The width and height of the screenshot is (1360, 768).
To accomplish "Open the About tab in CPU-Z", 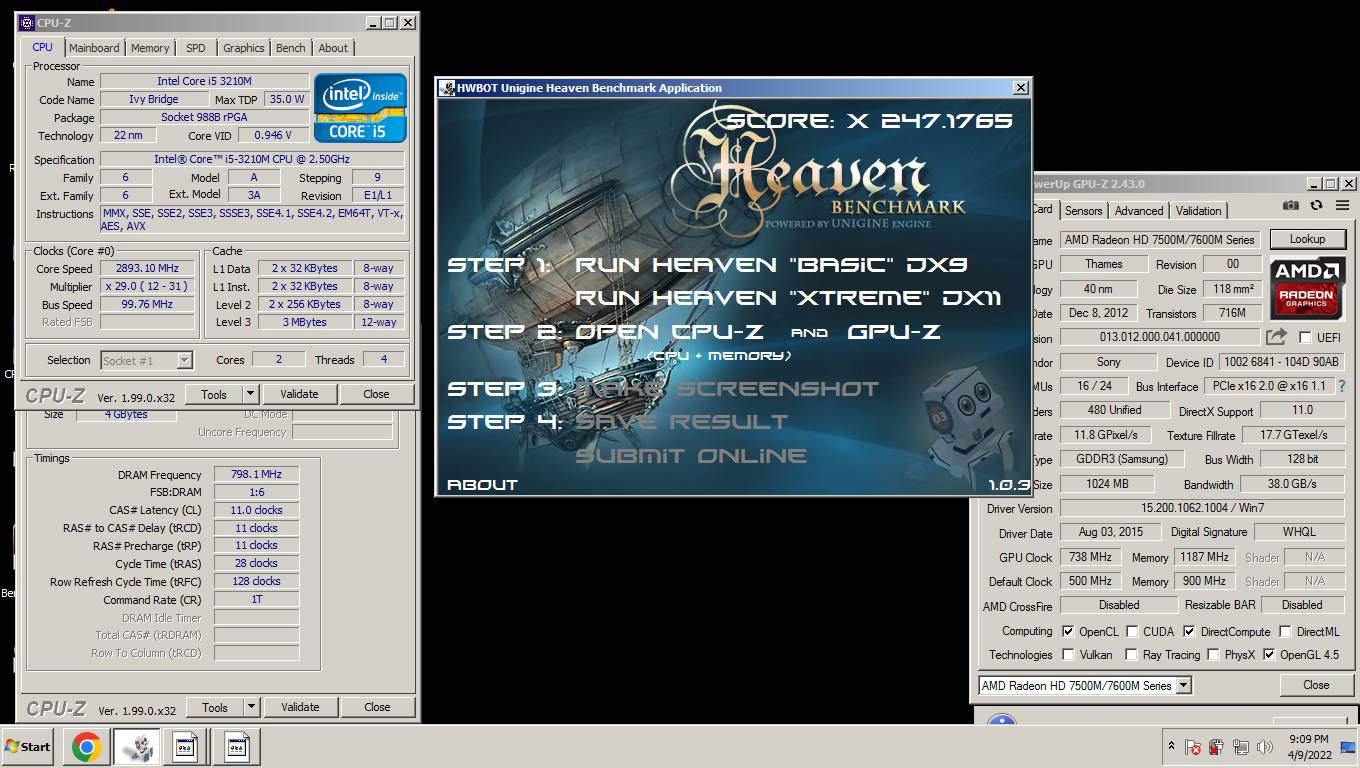I will click(333, 48).
